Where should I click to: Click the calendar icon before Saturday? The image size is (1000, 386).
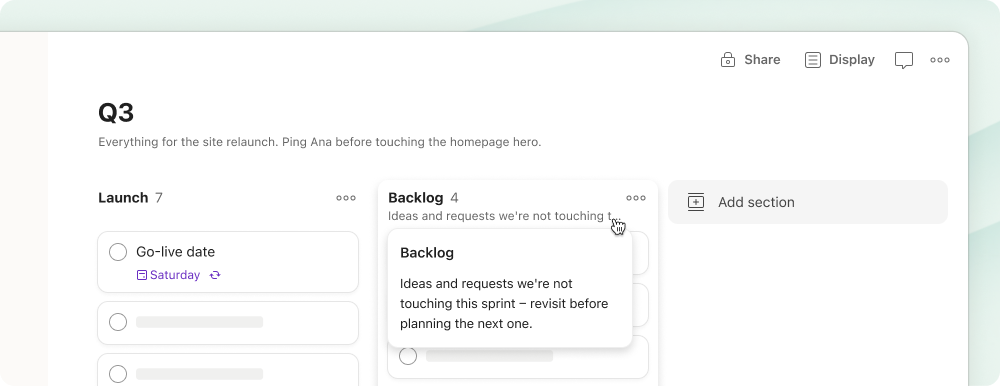(x=142, y=275)
